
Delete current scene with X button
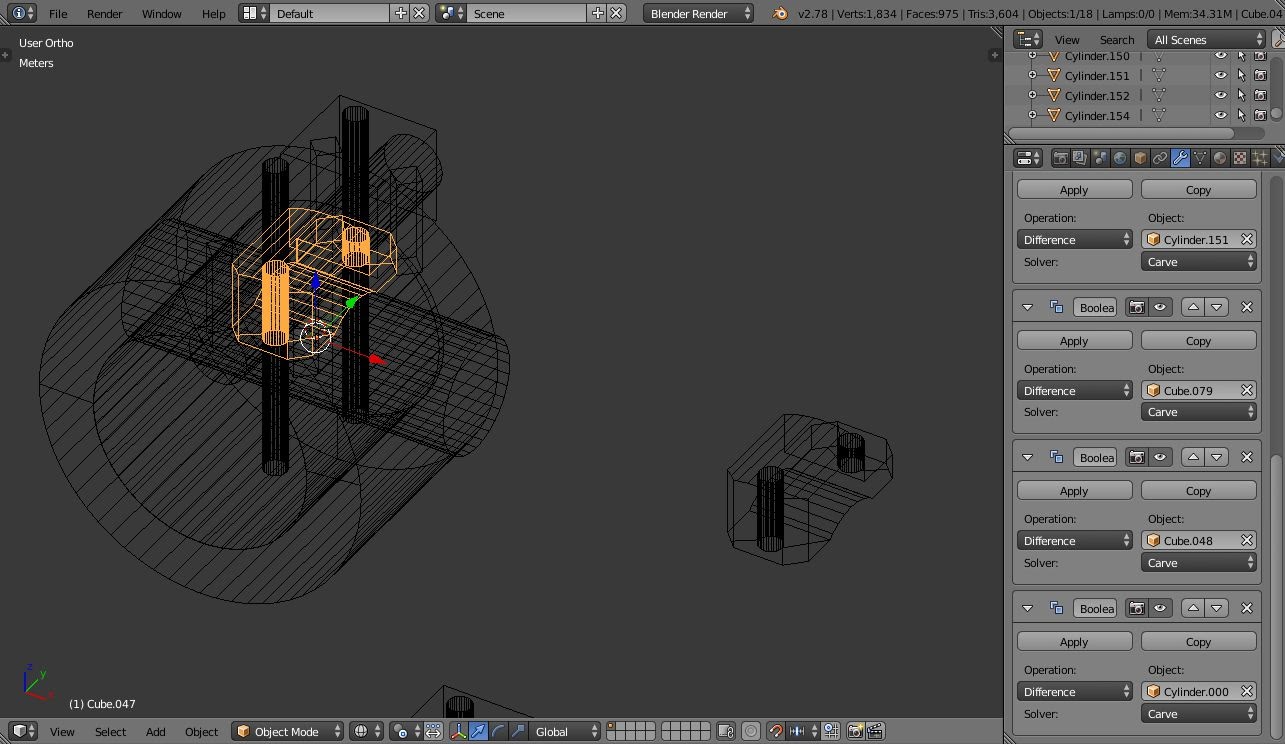617,13
